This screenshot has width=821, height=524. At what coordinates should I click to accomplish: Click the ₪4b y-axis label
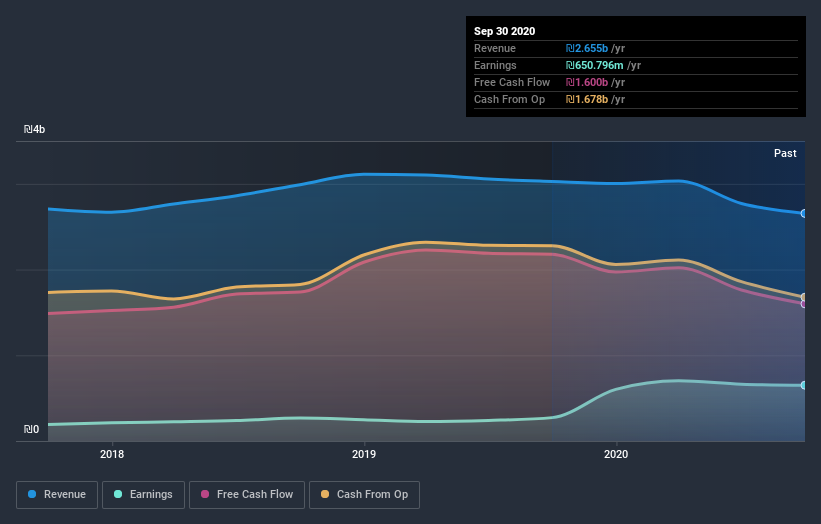tap(34, 129)
